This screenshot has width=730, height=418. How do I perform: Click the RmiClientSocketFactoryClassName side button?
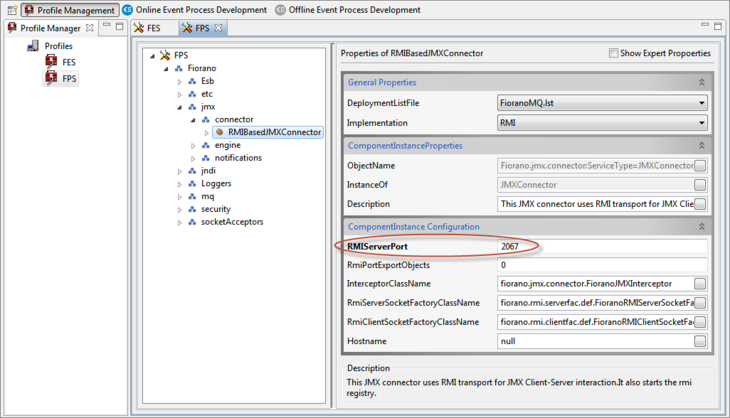click(700, 322)
